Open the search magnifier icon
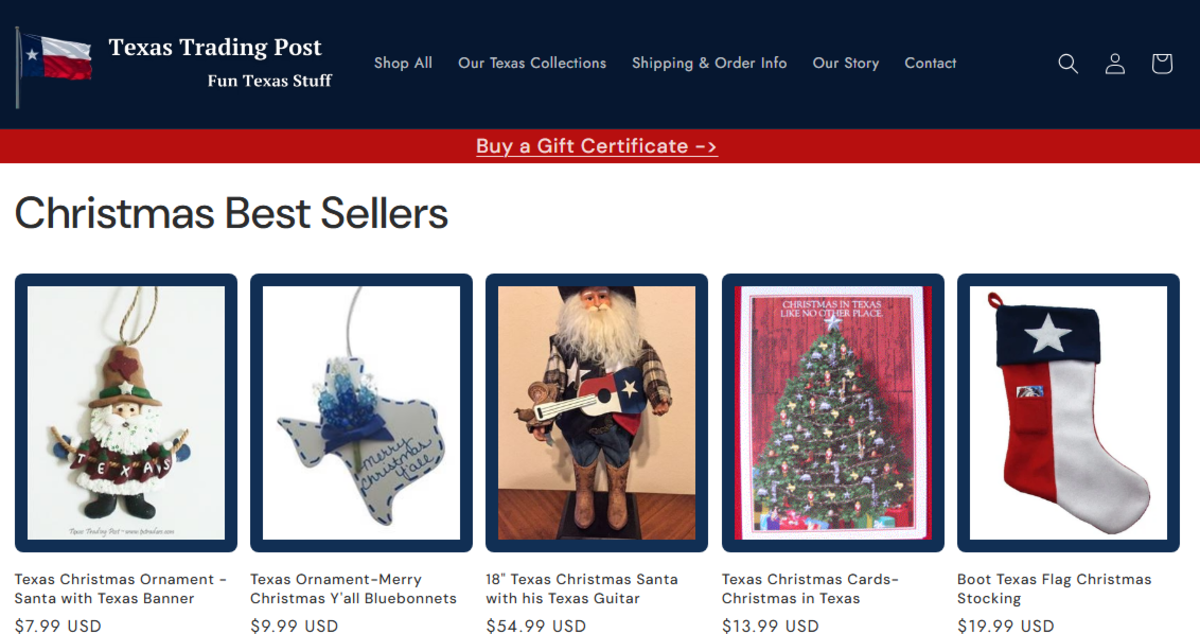 1068,64
